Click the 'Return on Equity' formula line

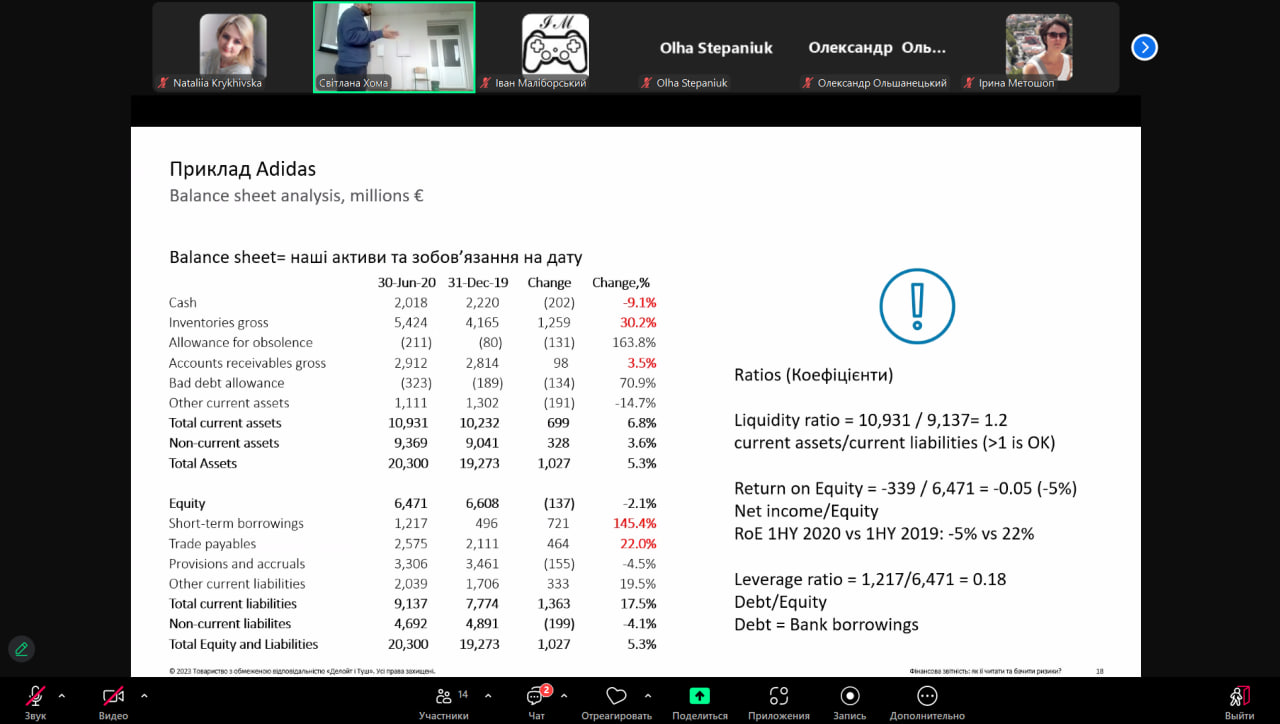point(906,489)
